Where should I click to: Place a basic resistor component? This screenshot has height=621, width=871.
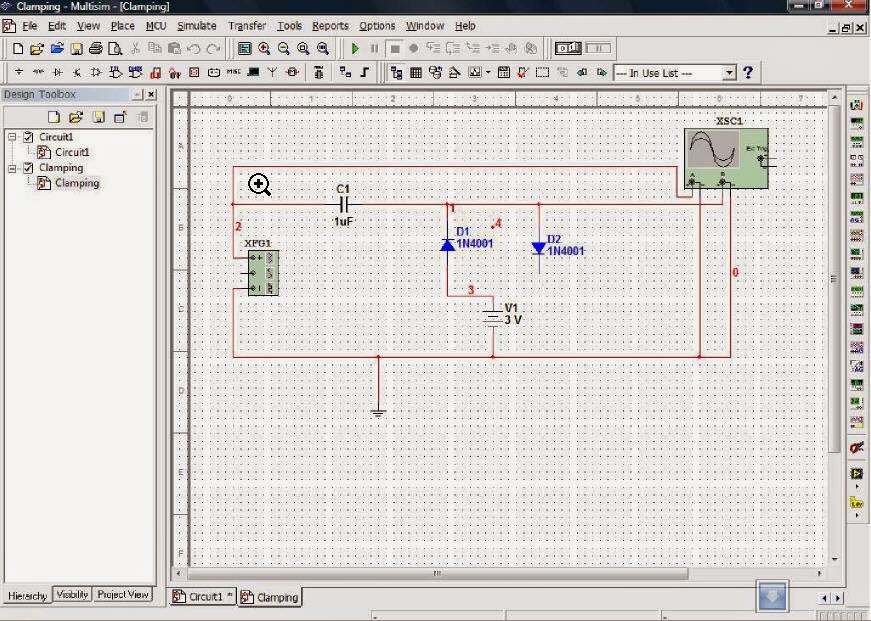[38, 73]
